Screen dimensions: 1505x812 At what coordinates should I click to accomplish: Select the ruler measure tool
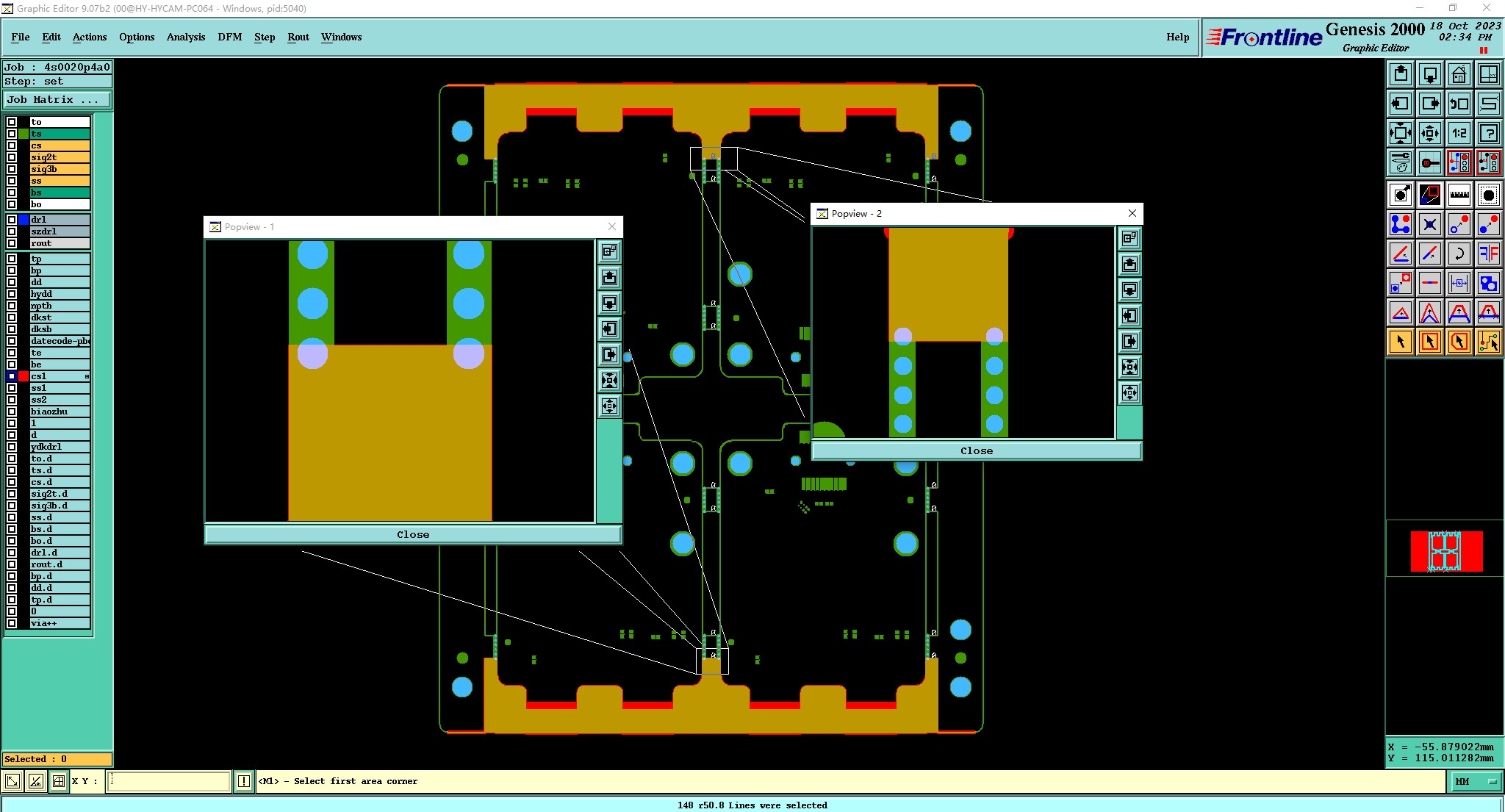pos(1459,195)
